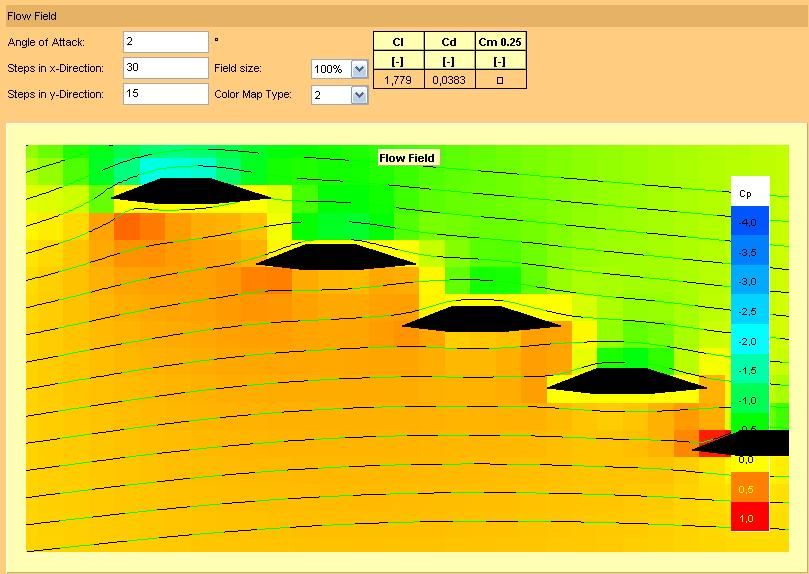Viewport: 809px width, 574px height.
Task: Click the 1,0 red legend swatch
Action: (x=750, y=516)
